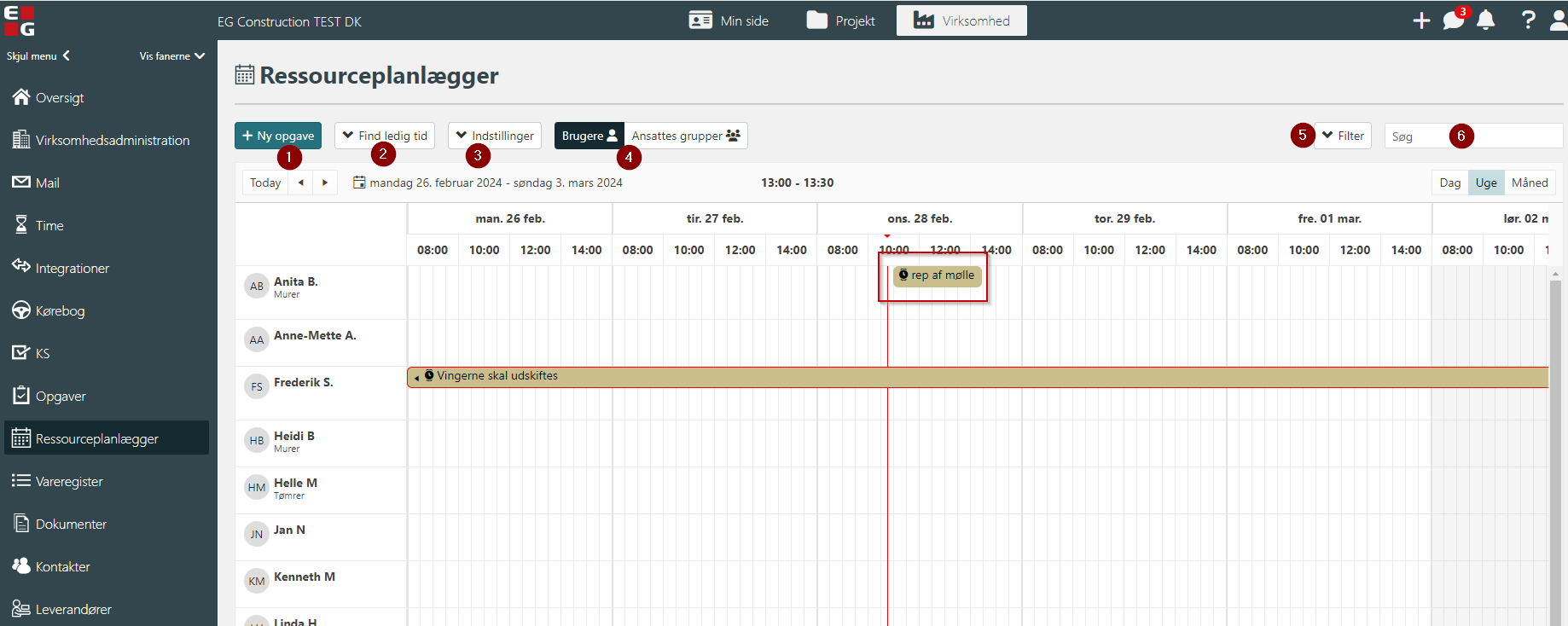1568x626 pixels.
Task: Click the Today button
Action: (265, 183)
